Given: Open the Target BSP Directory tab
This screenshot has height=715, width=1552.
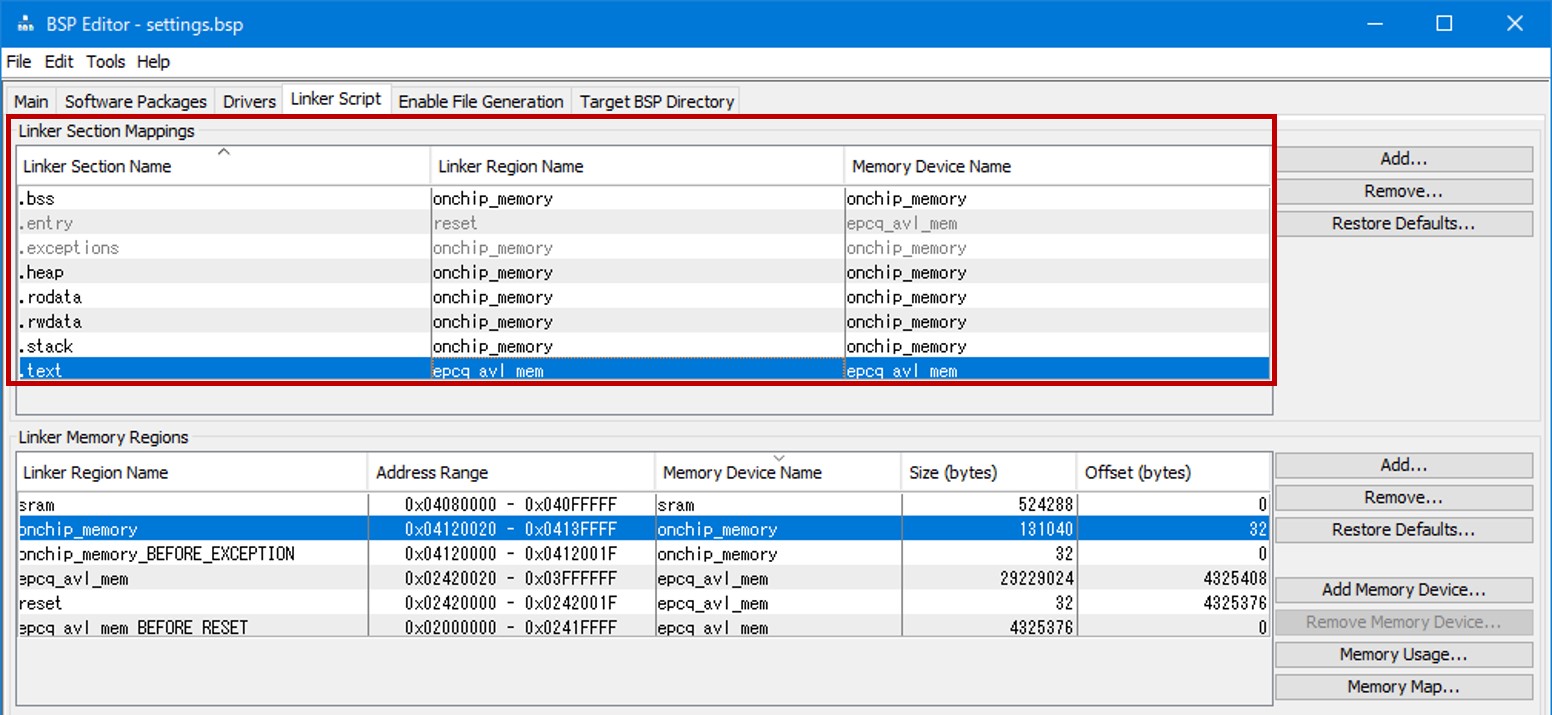Looking at the screenshot, I should (x=656, y=102).
